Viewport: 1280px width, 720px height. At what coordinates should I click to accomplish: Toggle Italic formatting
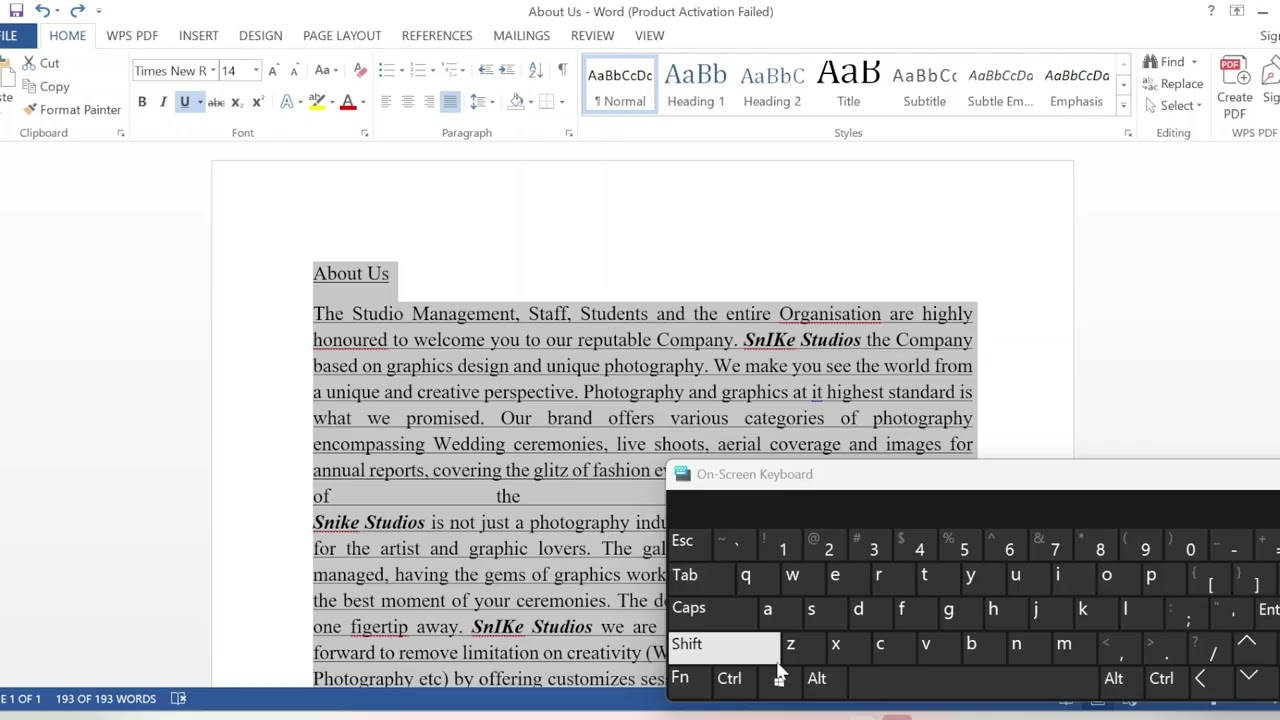(163, 102)
